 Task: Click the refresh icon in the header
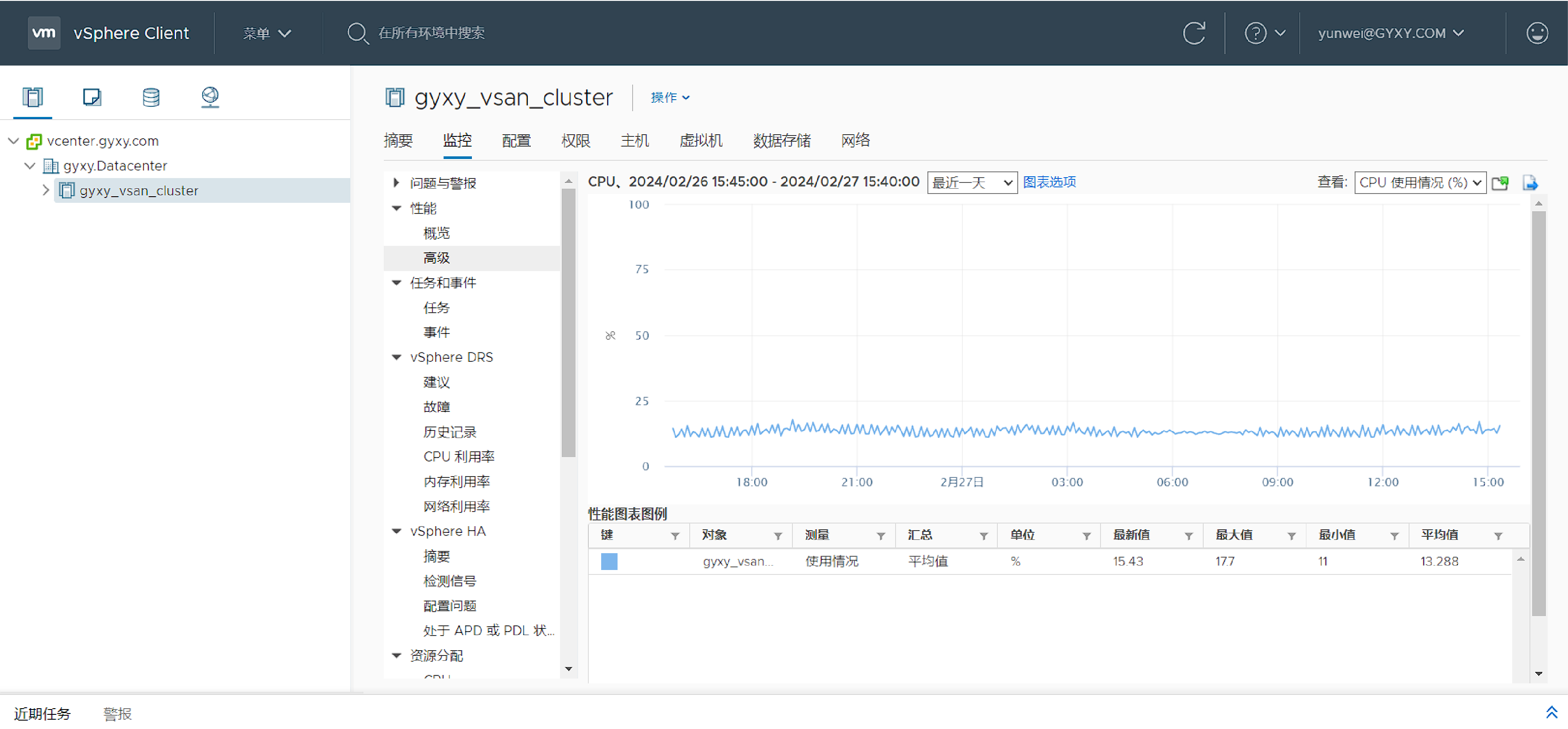[1193, 33]
